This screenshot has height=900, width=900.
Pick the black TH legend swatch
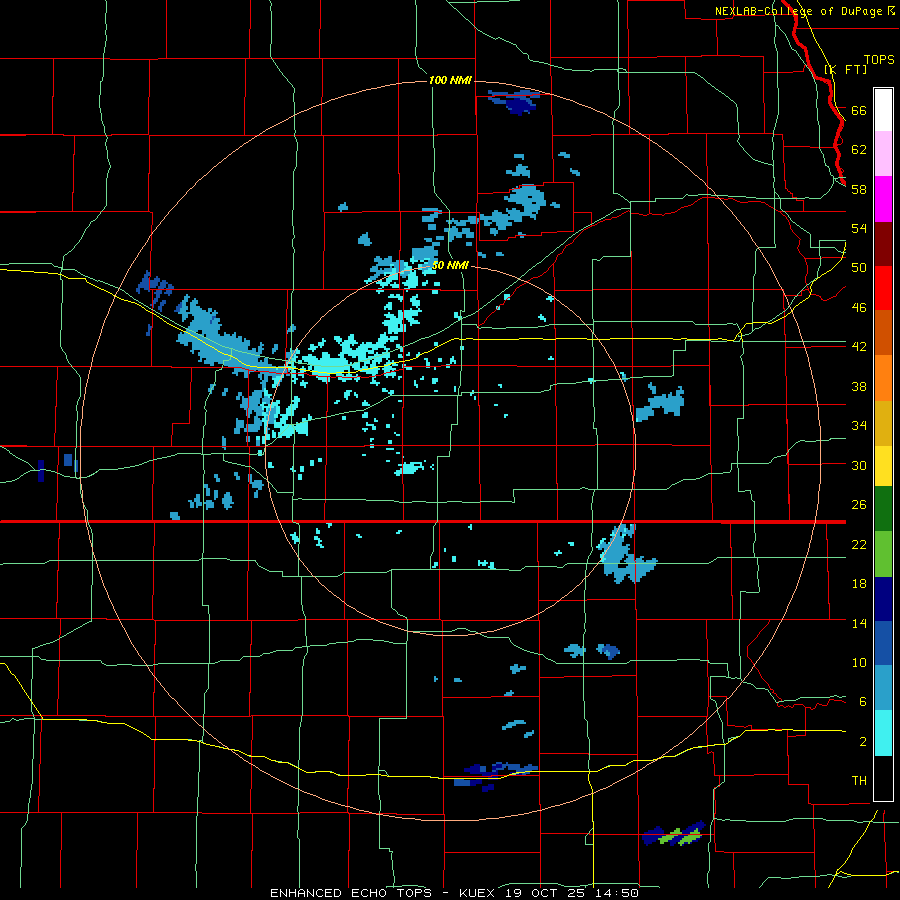pos(883,778)
